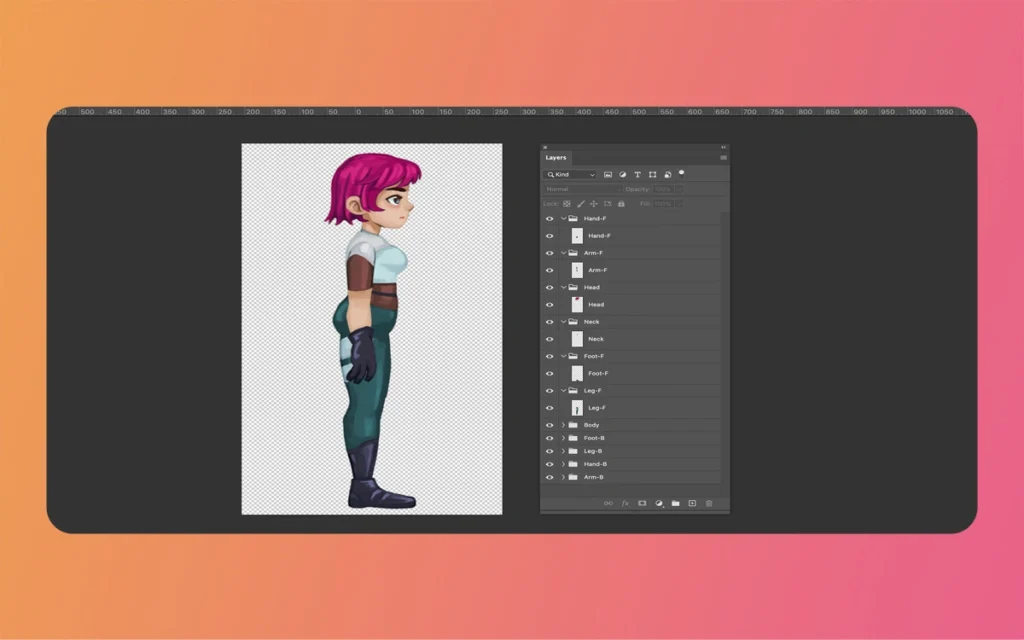Click the Create new layer icon
This screenshot has height=640, width=1024.
point(692,503)
